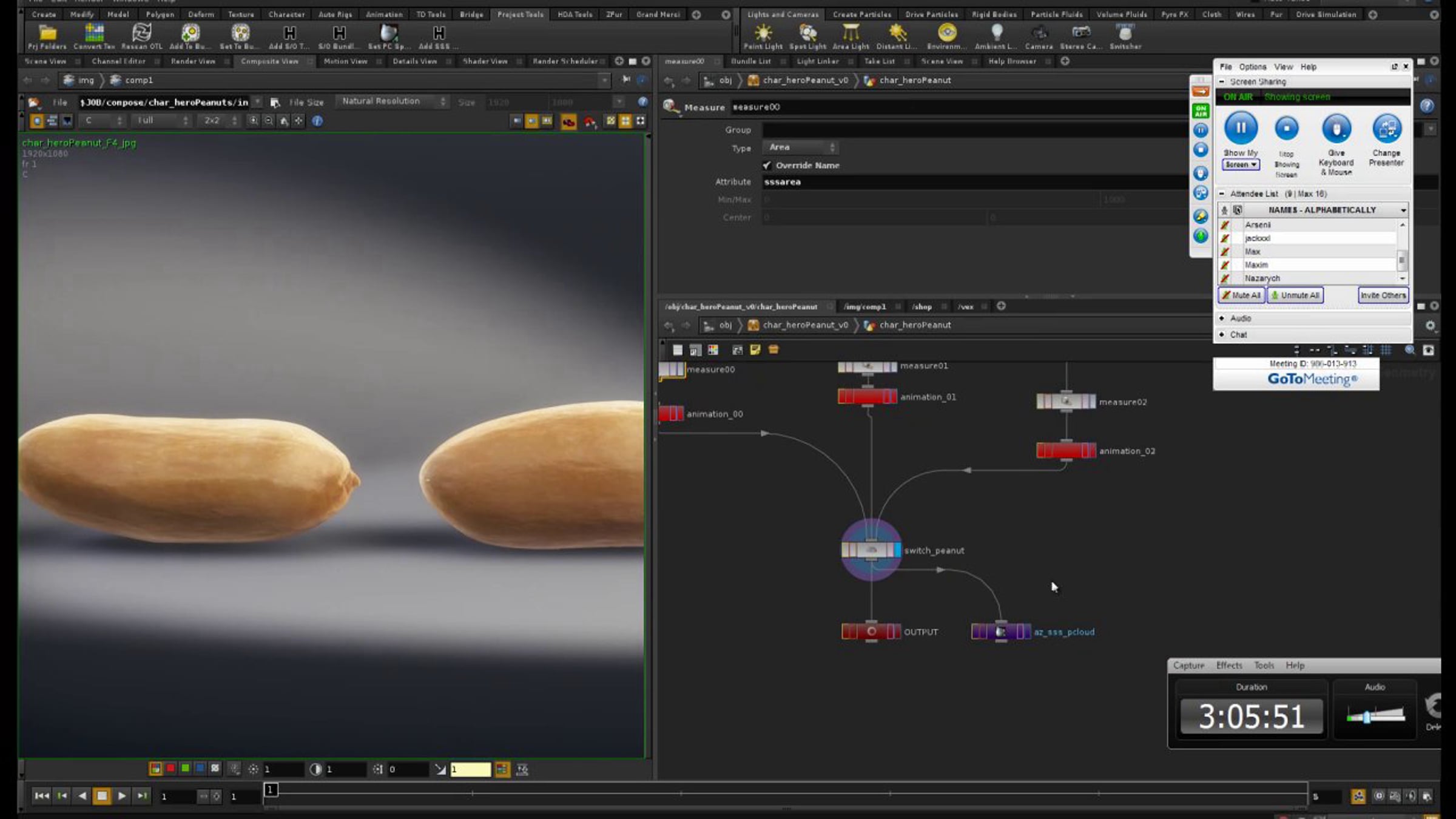Pause screen sharing with the large pause button
The height and width of the screenshot is (819, 1456).
coord(1241,128)
